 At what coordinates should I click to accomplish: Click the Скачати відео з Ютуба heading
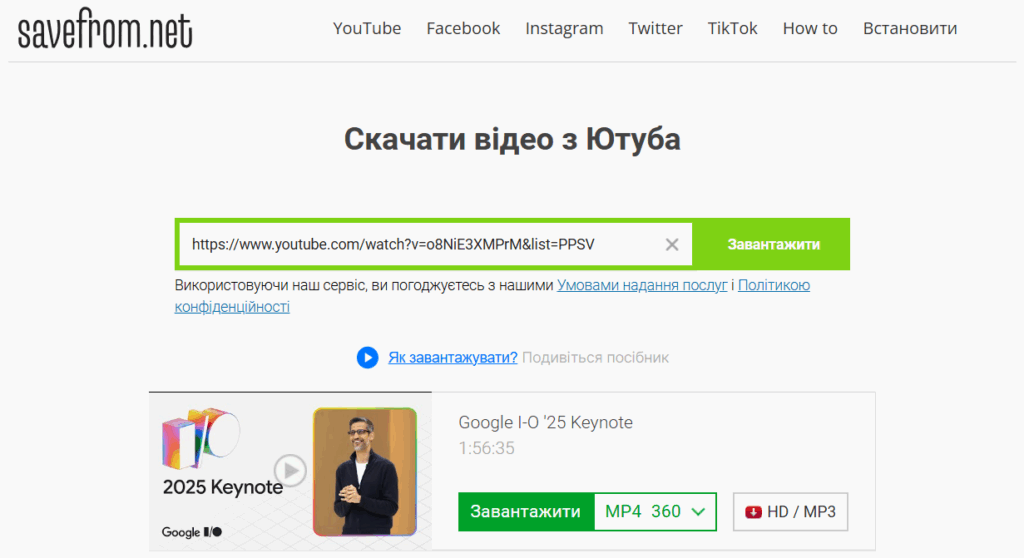coord(512,139)
